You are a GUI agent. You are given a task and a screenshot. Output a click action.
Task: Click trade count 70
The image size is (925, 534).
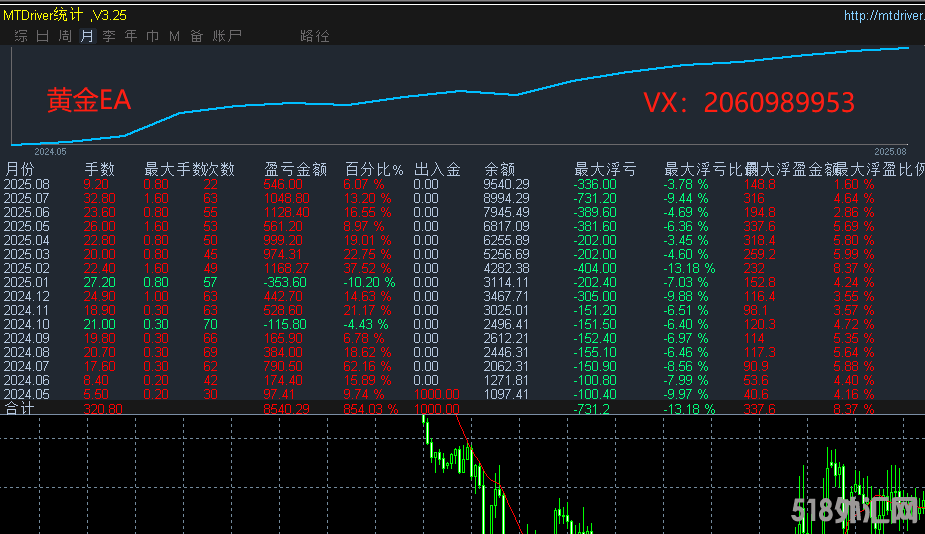(210, 325)
